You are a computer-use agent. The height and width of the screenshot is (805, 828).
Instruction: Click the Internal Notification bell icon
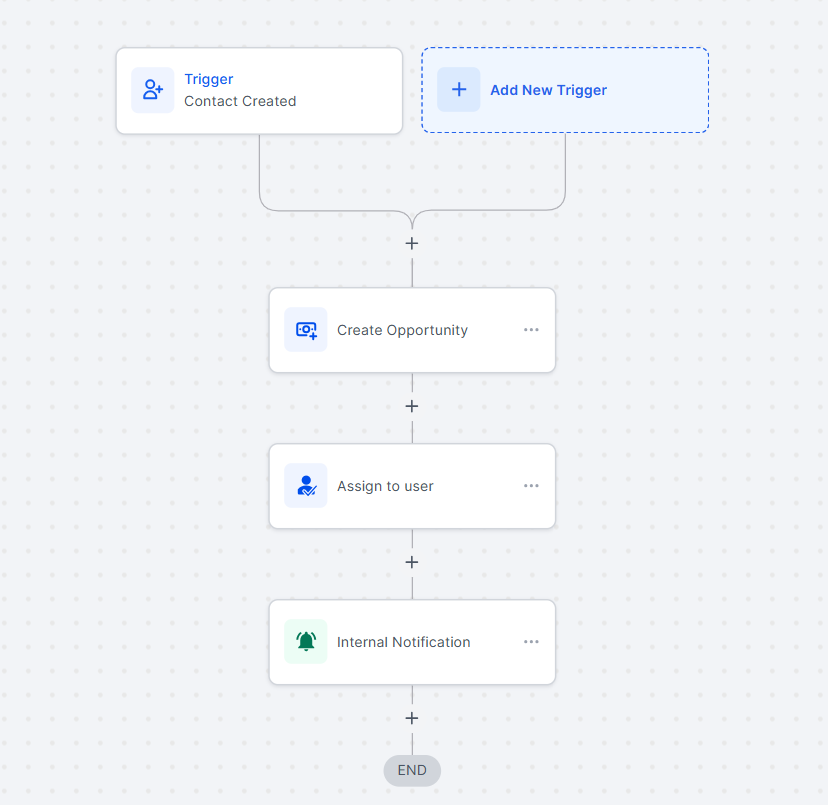(x=306, y=641)
